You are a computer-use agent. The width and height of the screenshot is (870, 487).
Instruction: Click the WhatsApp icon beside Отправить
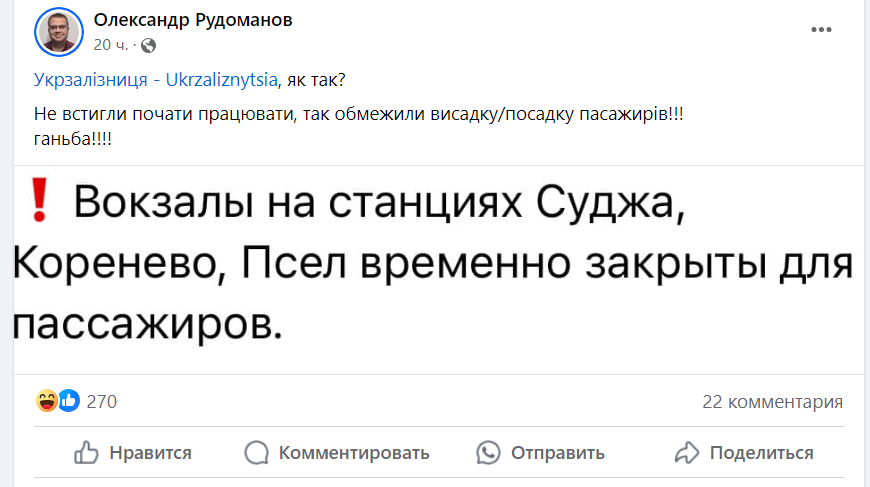click(x=488, y=453)
